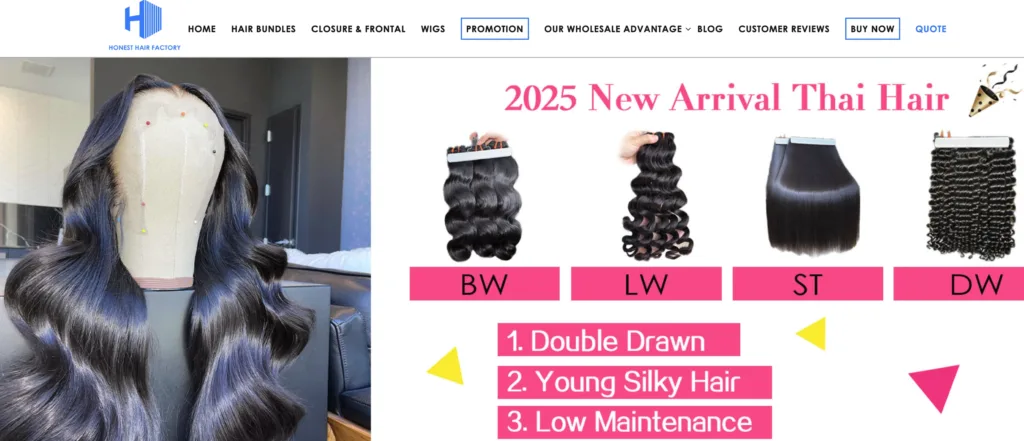
Task: Click the Honest Hair Factory logo
Action: coord(144,26)
